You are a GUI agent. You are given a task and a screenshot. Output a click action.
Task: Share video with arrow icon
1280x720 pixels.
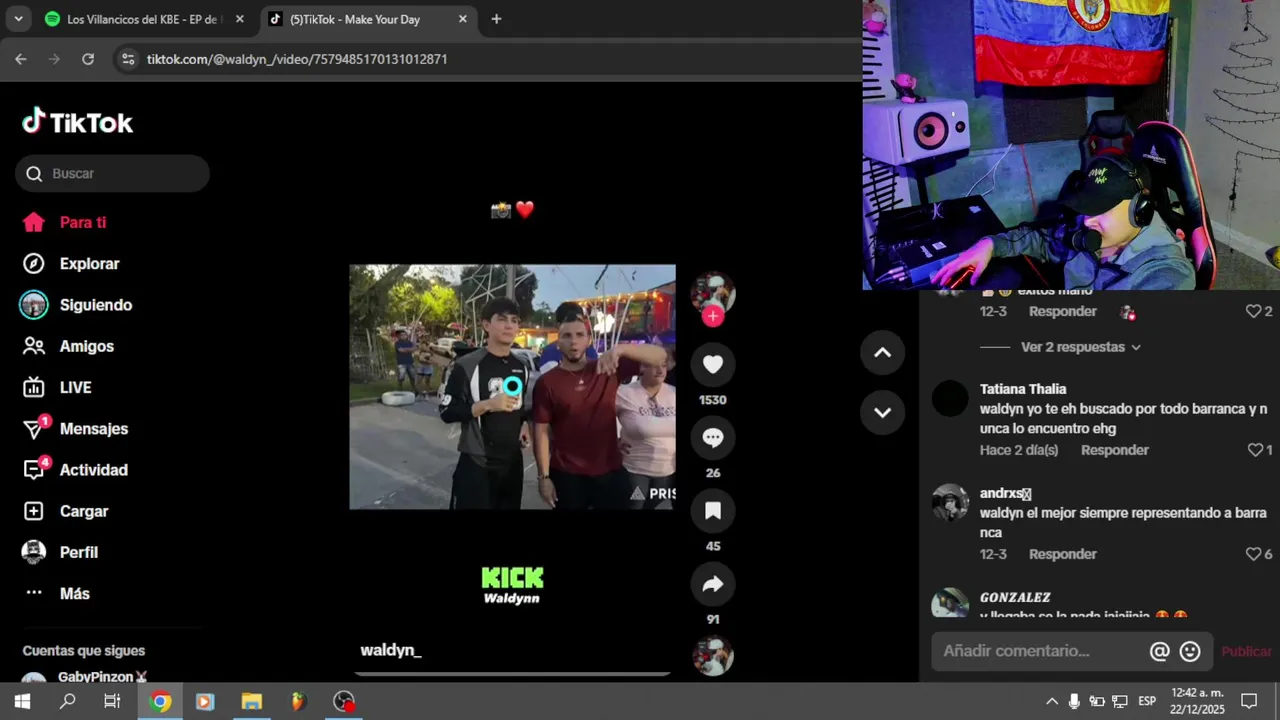[x=712, y=585]
